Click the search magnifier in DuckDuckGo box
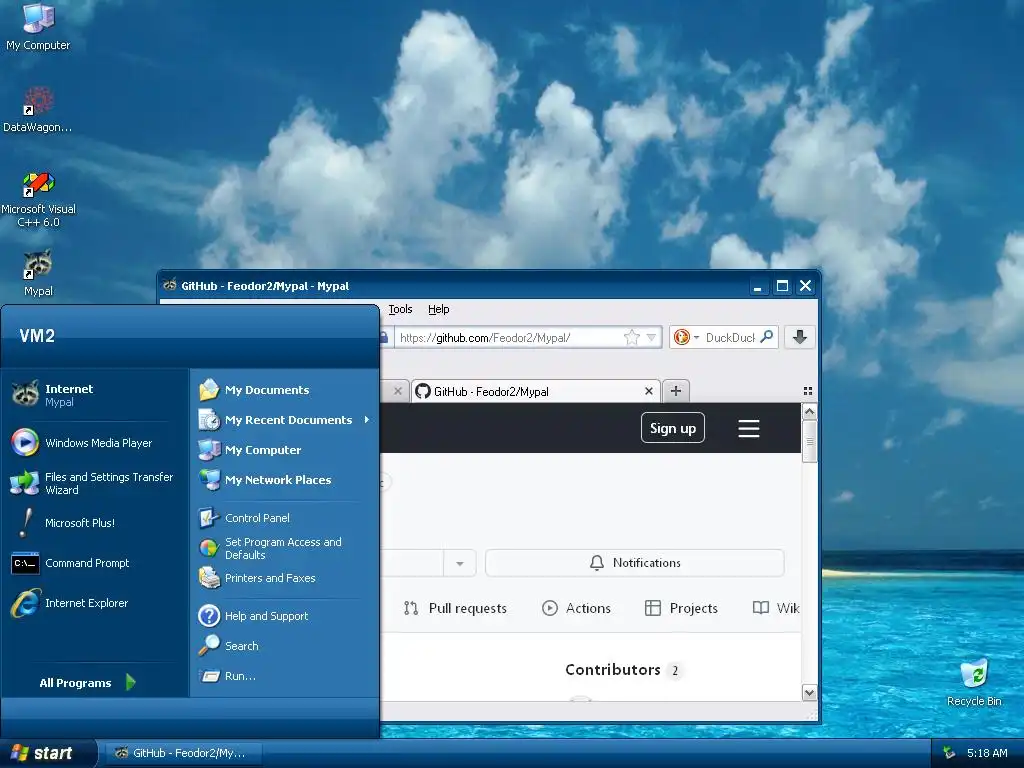 pos(767,336)
